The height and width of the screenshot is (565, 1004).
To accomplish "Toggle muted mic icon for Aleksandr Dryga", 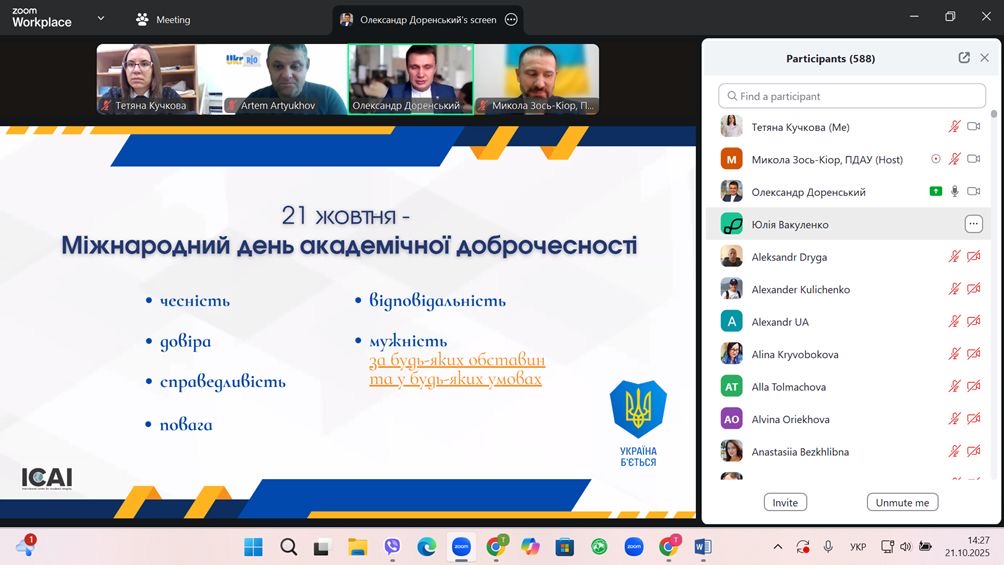I will point(955,257).
